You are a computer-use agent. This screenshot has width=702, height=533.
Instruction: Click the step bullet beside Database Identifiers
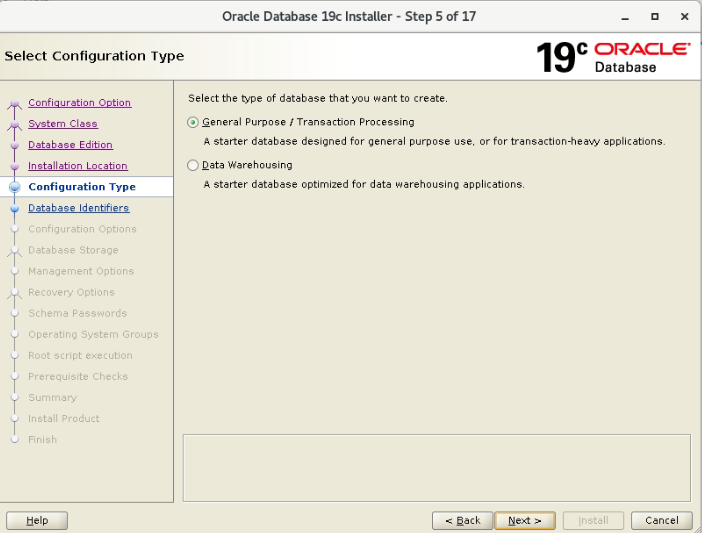[14, 208]
